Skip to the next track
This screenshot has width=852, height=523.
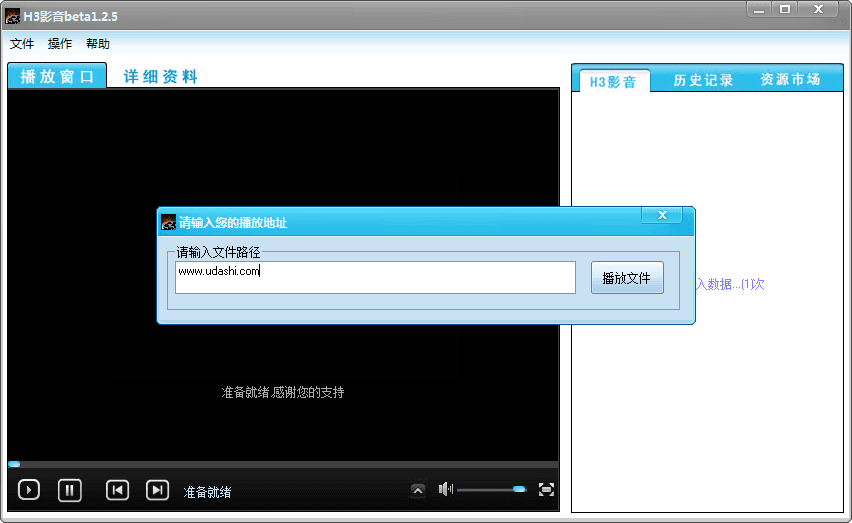[x=157, y=490]
